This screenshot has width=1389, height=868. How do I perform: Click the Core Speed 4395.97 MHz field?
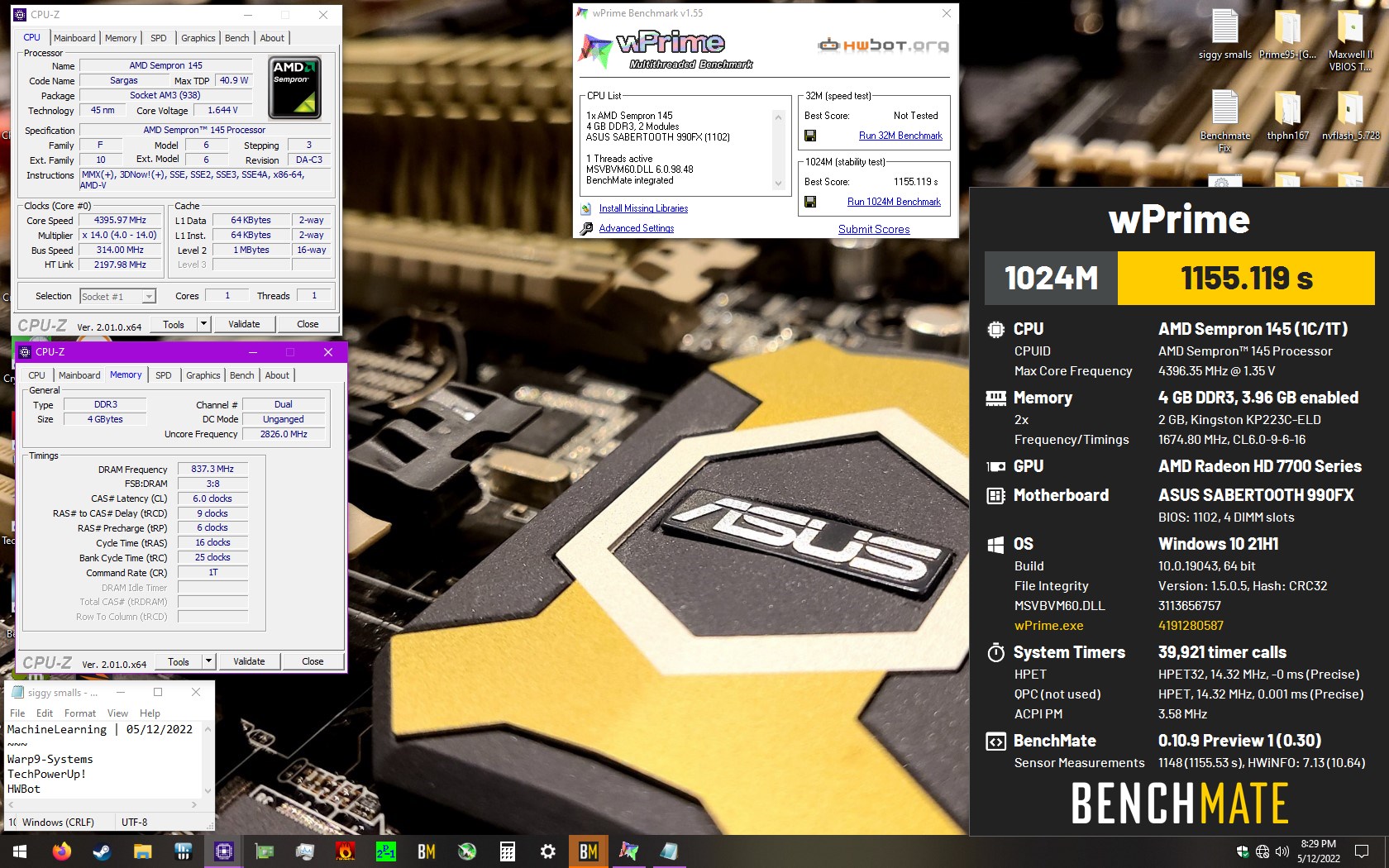tap(120, 221)
